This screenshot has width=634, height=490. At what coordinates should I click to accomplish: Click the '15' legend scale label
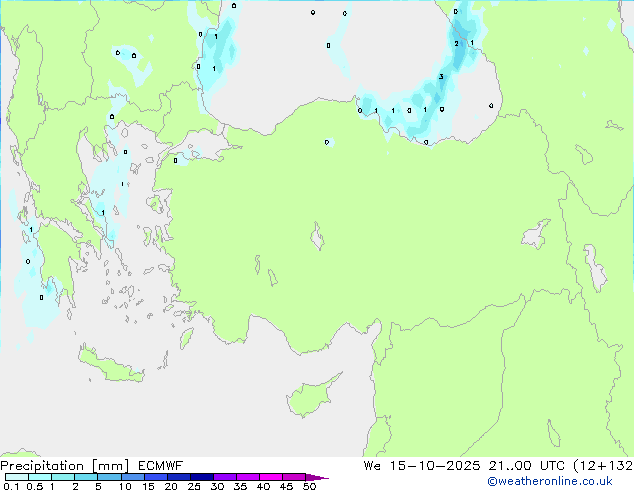coord(148,486)
